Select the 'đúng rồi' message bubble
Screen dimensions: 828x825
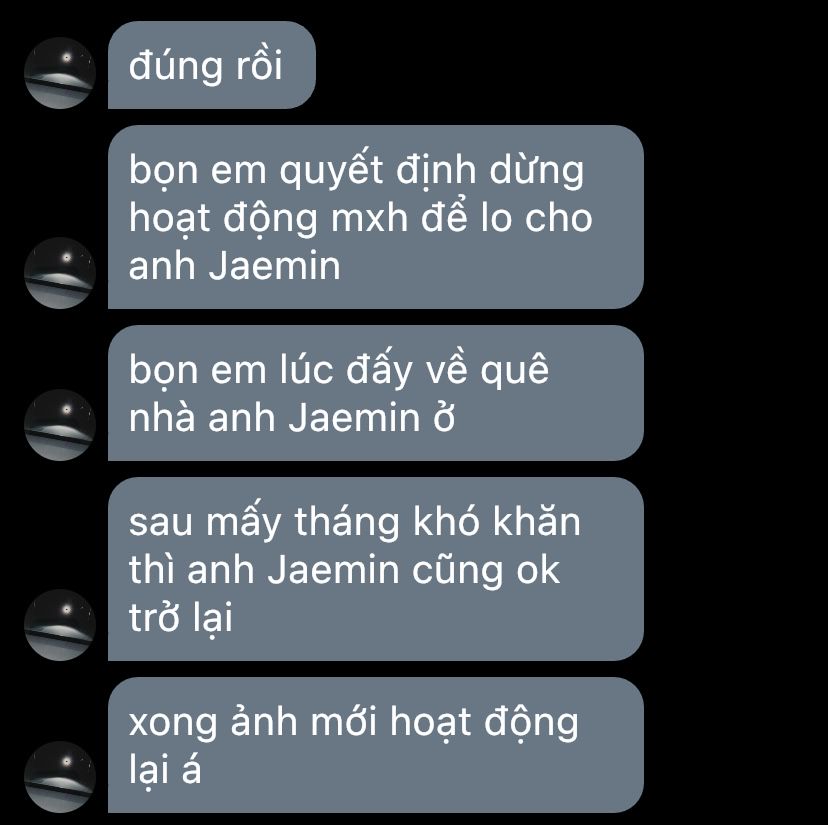(x=212, y=65)
